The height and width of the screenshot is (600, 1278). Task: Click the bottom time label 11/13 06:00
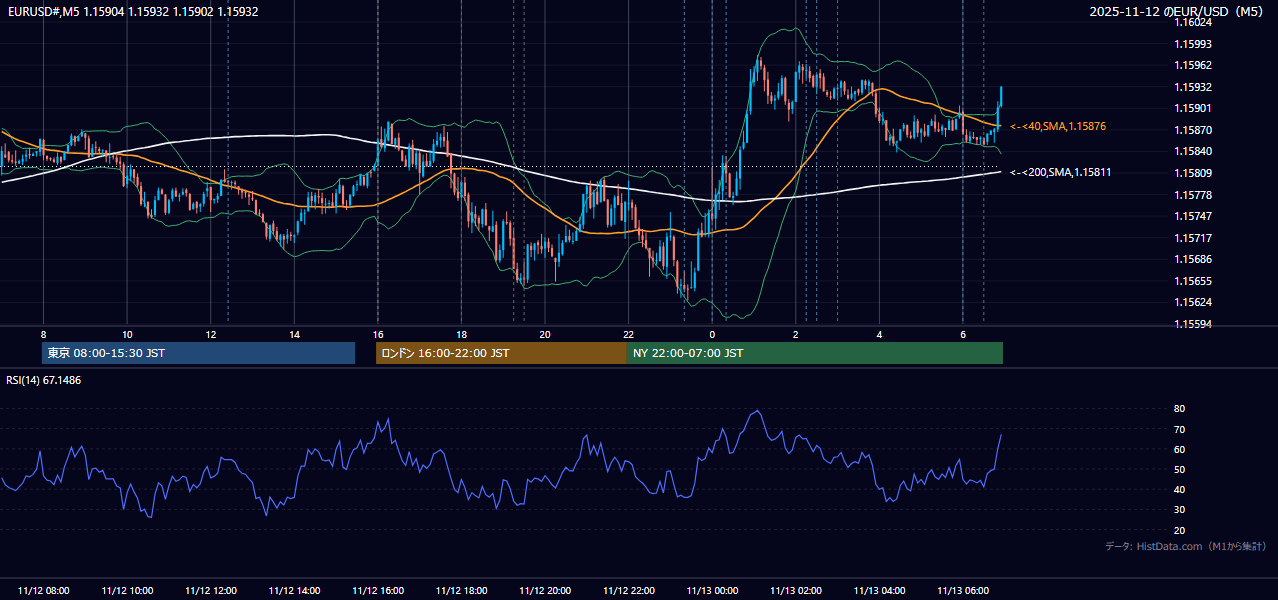click(x=963, y=591)
